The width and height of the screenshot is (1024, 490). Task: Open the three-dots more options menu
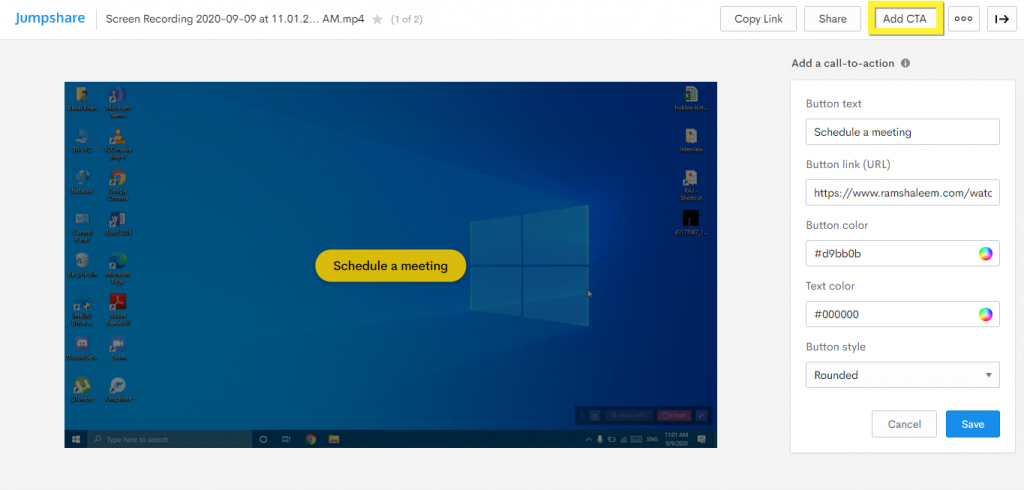tap(963, 19)
